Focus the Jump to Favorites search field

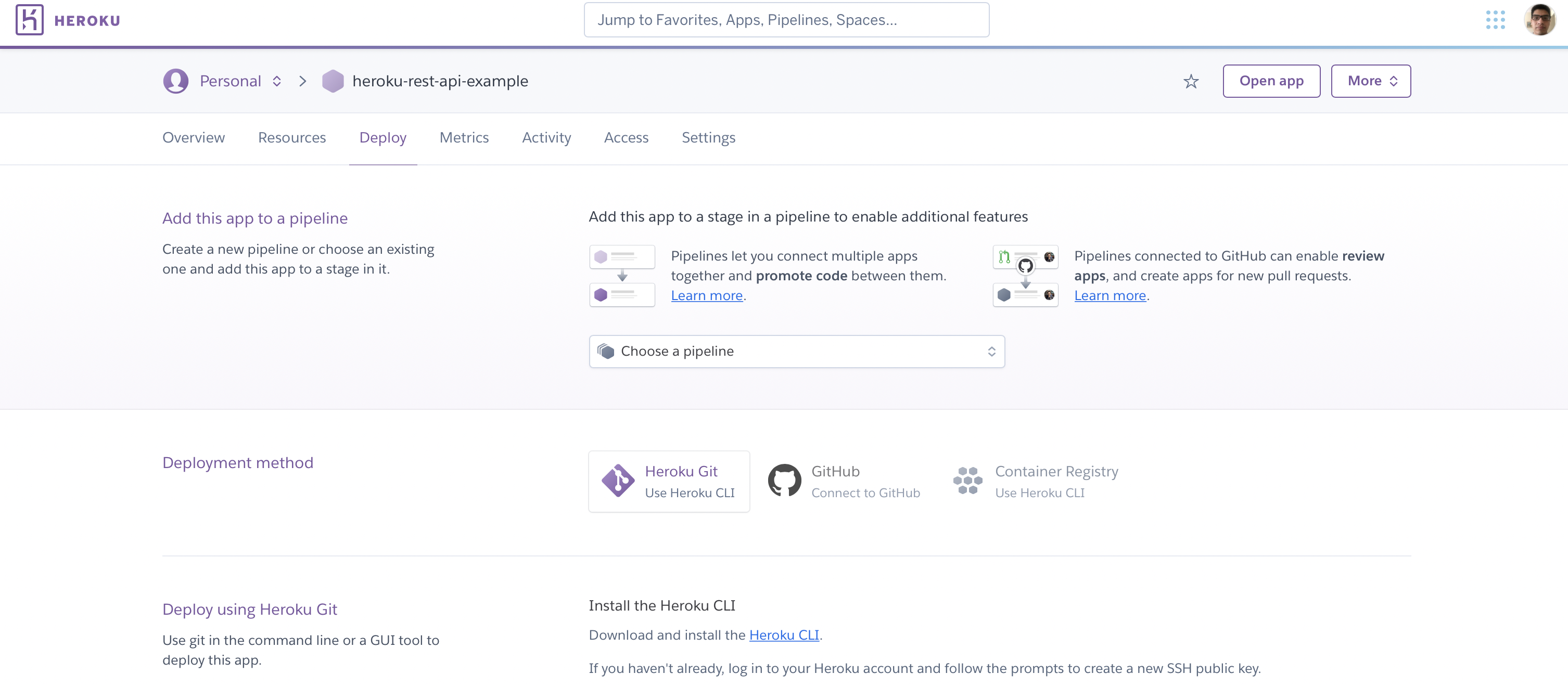(x=786, y=20)
